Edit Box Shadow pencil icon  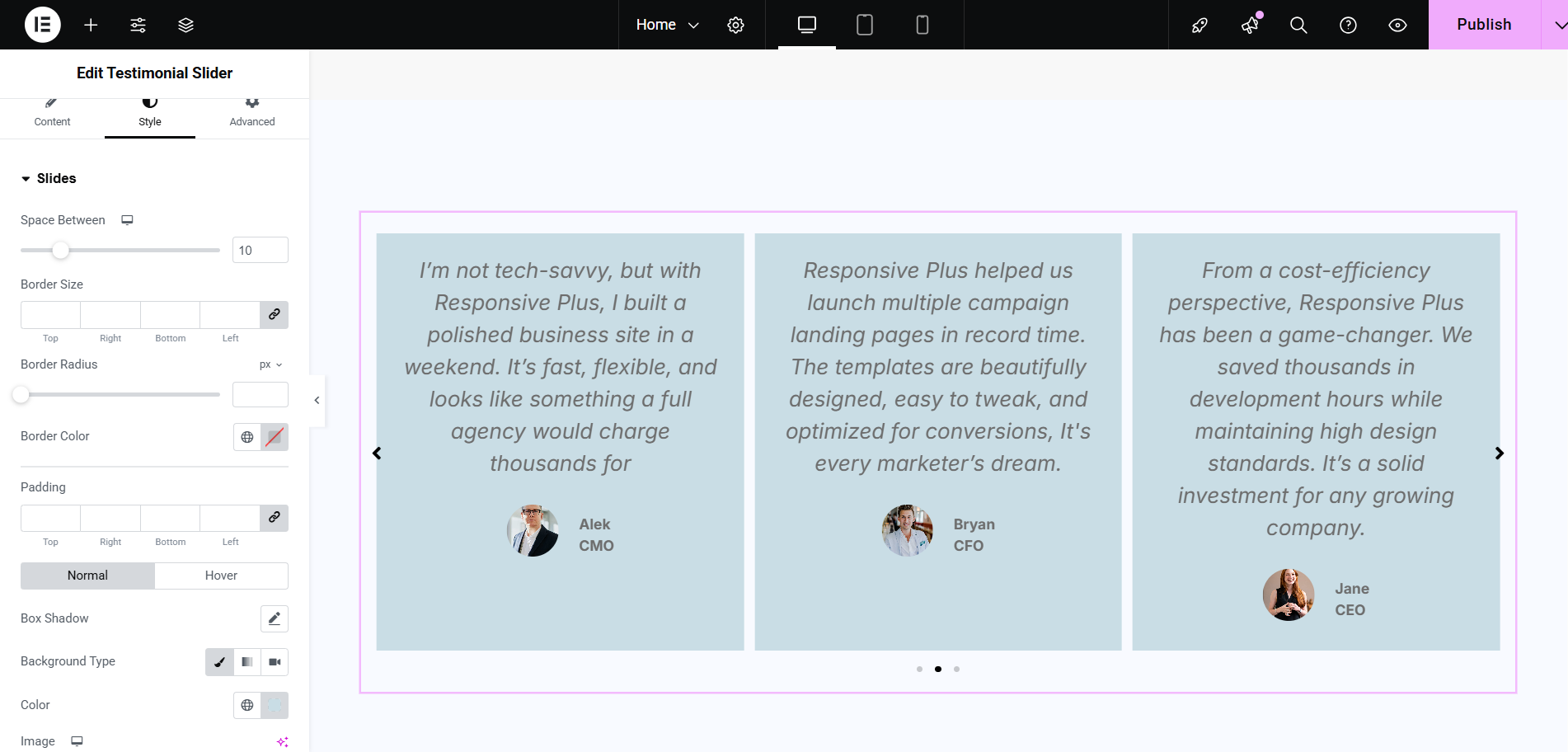coord(275,618)
